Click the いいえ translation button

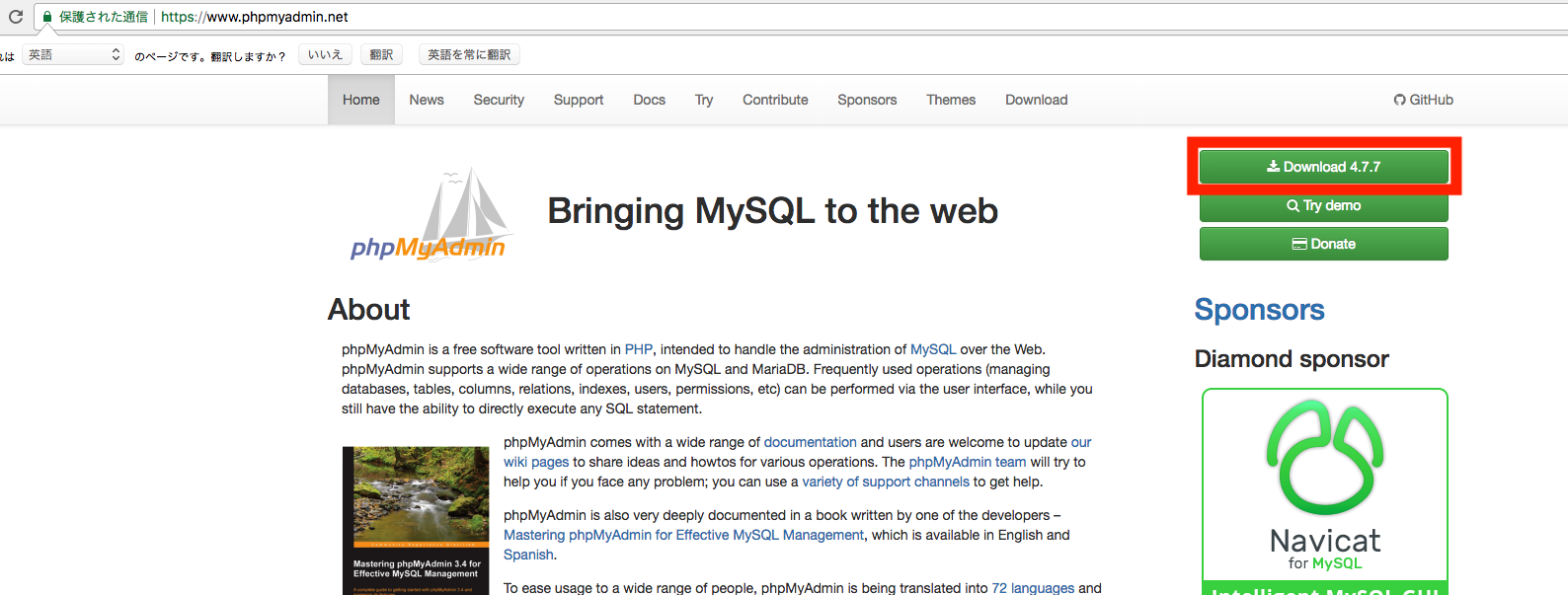click(325, 55)
